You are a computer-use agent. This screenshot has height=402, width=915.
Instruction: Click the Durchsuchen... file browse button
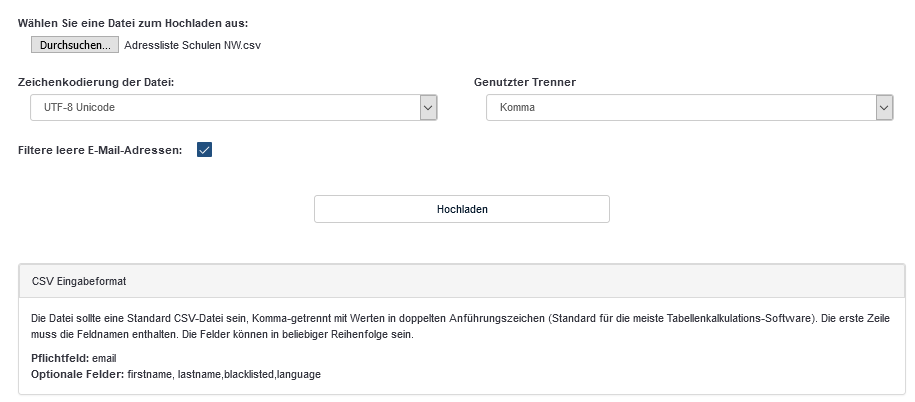[x=75, y=45]
